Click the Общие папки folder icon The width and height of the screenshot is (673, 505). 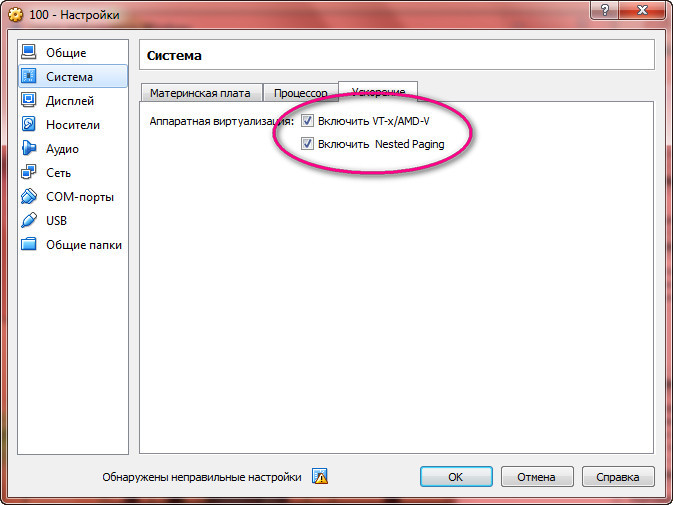point(29,244)
